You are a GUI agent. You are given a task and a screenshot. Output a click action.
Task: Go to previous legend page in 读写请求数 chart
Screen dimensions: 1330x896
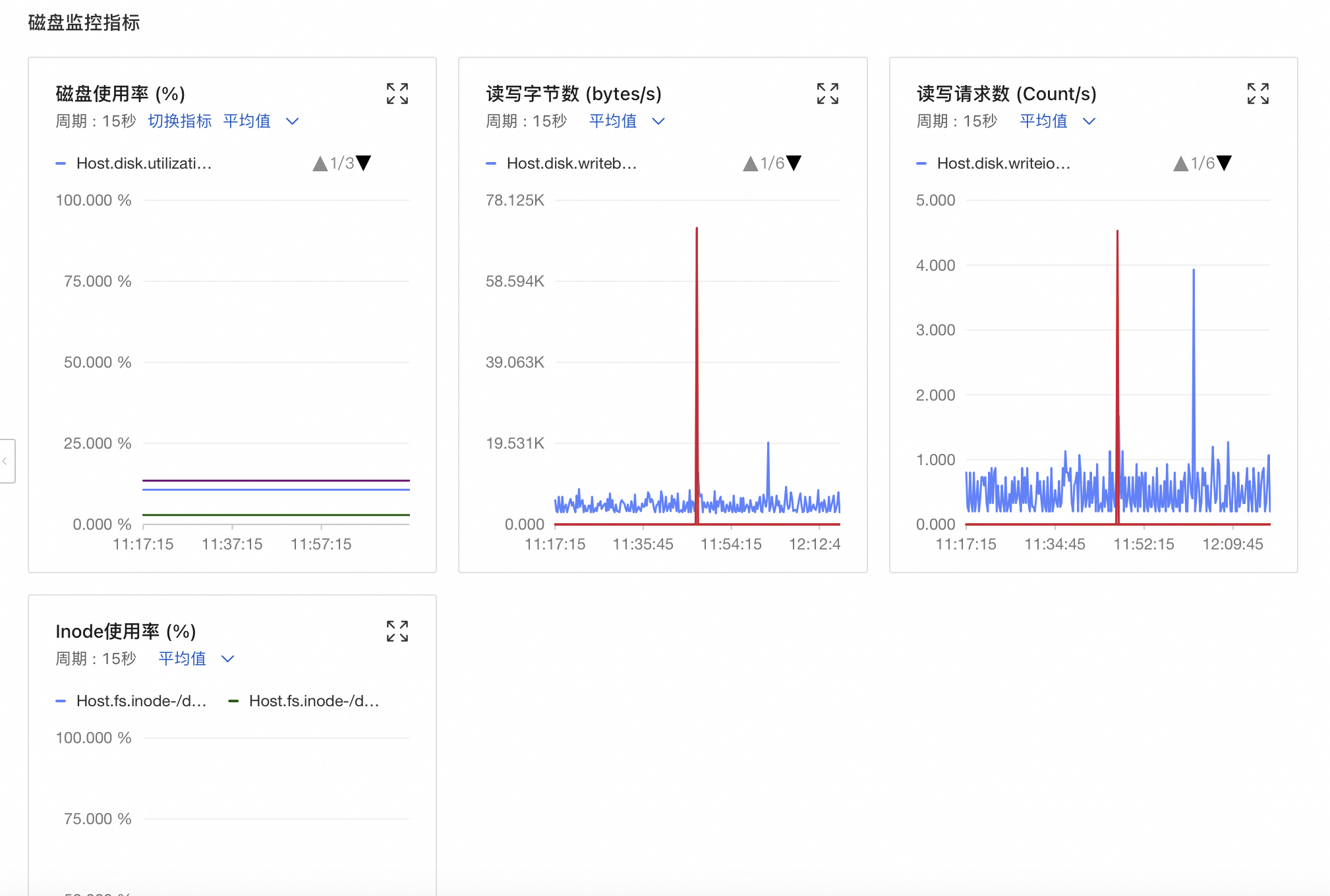(x=1181, y=163)
